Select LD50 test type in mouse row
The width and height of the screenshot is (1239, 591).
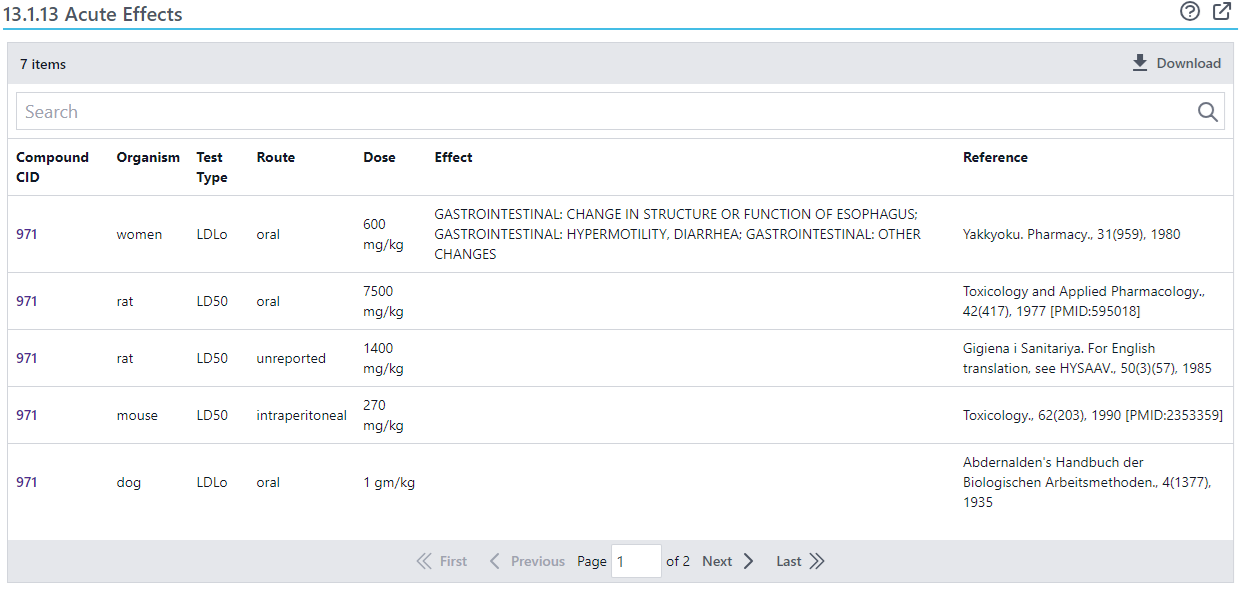coord(212,415)
